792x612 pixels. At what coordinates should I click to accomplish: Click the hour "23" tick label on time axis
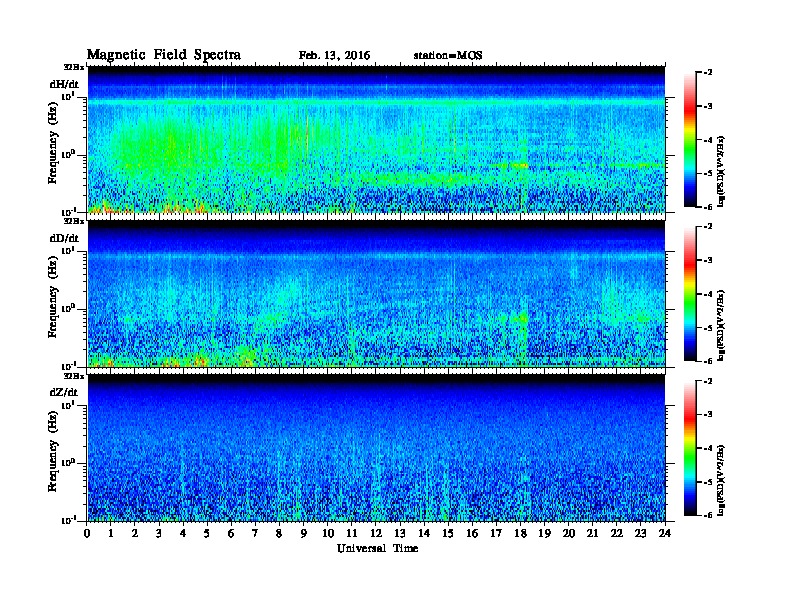tap(641, 534)
